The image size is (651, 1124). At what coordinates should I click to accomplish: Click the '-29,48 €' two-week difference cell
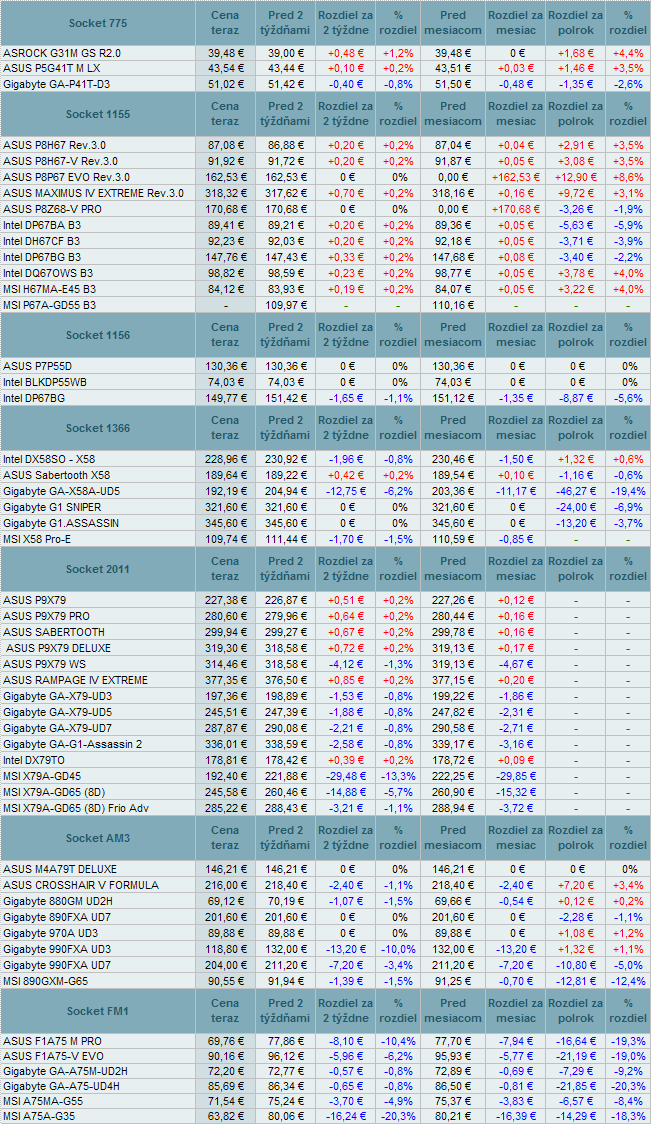coord(345,776)
